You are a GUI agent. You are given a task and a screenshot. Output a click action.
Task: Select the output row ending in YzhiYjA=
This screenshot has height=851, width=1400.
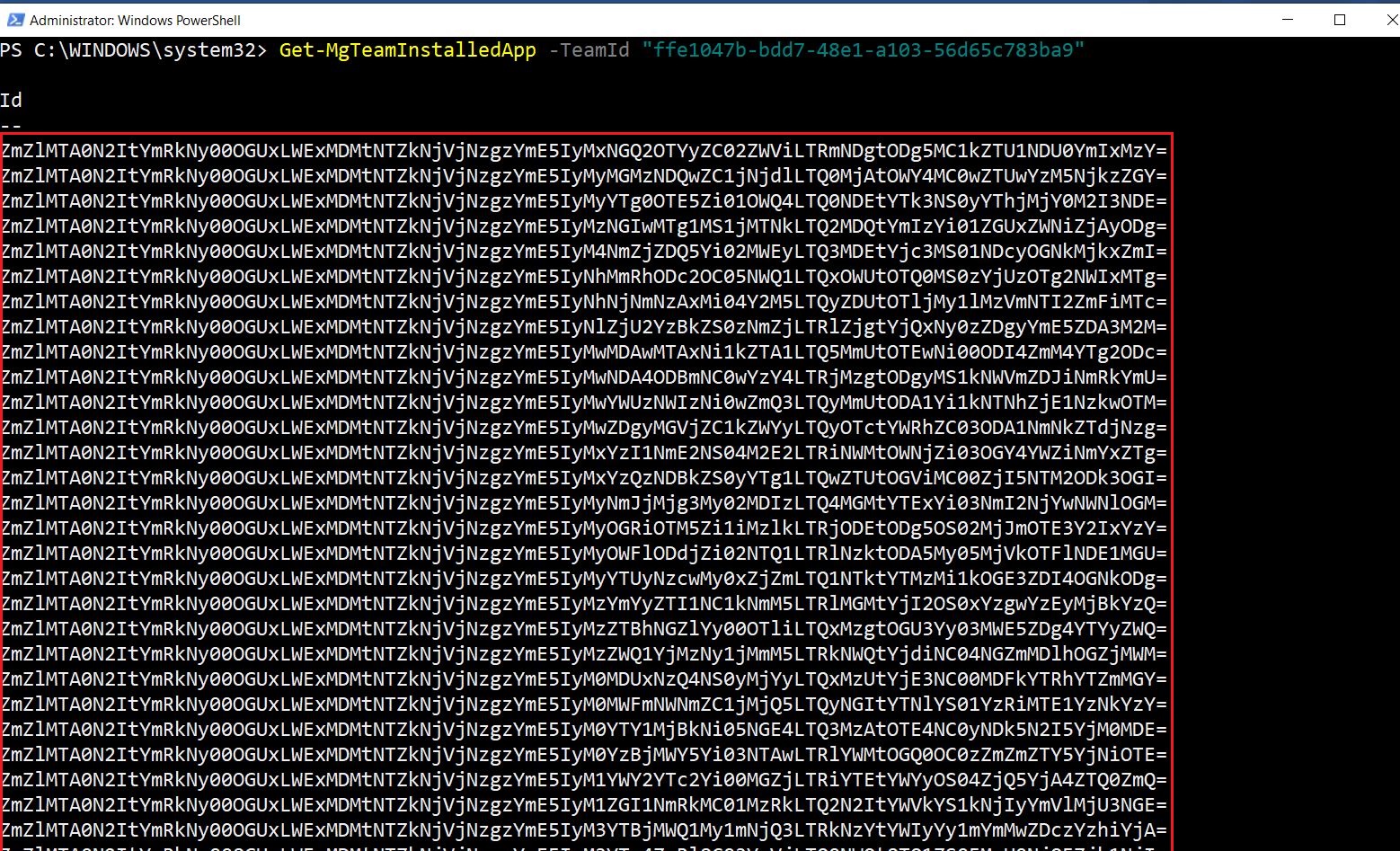tap(584, 830)
